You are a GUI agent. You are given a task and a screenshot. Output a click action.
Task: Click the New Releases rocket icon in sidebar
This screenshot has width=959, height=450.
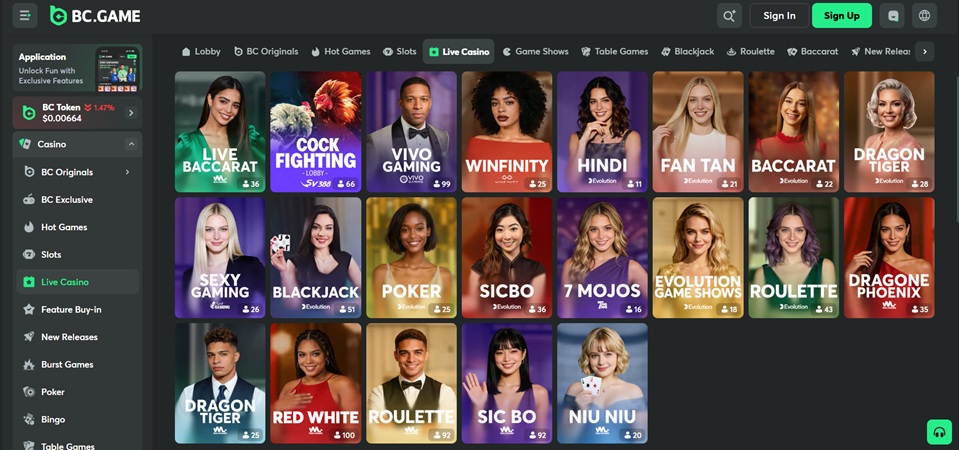tap(29, 337)
